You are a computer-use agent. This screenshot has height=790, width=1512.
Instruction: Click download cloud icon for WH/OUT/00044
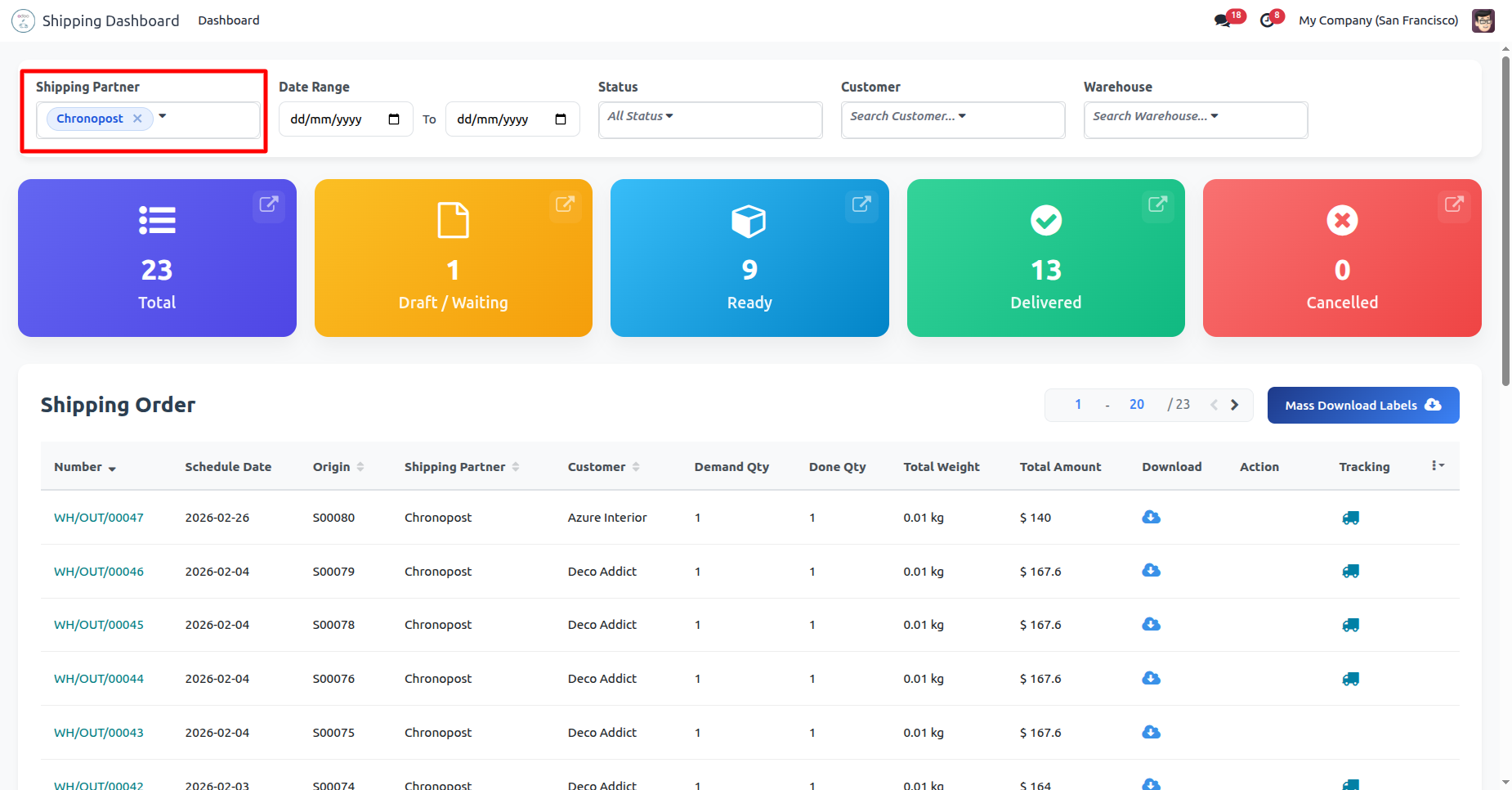click(1151, 678)
